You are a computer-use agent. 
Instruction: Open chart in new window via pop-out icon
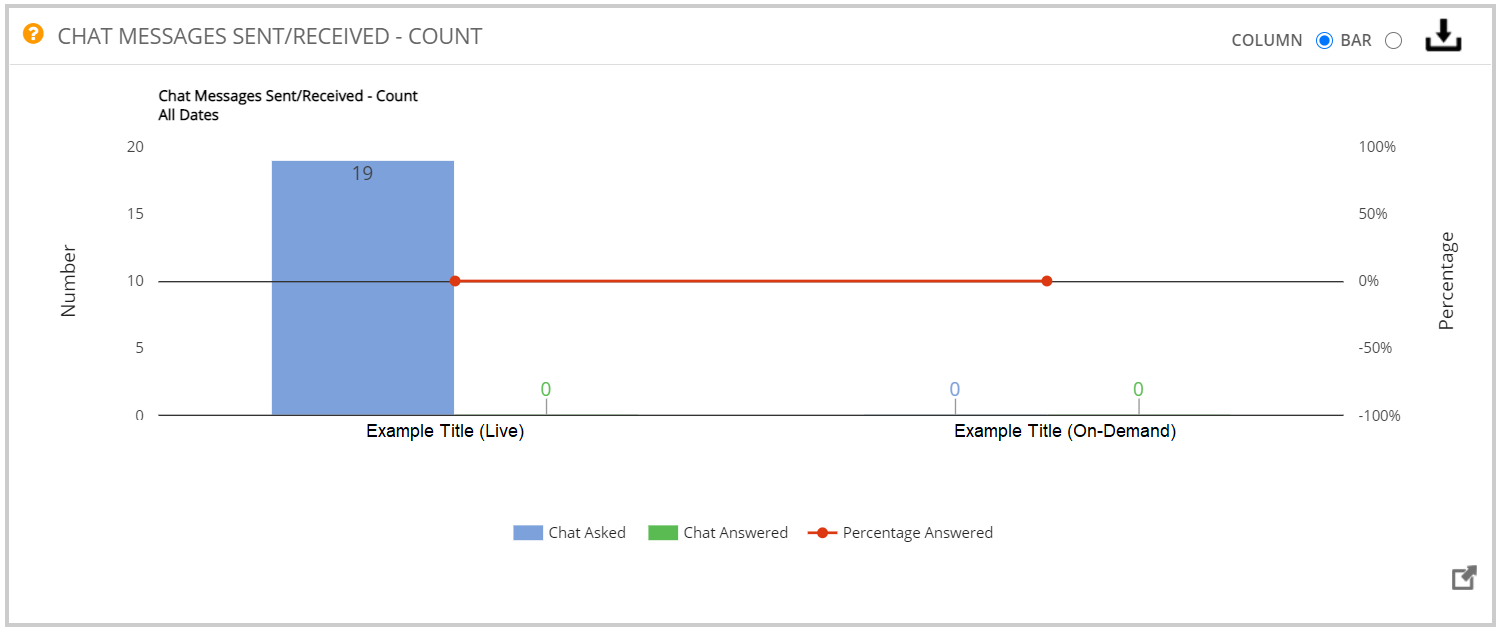click(1464, 578)
